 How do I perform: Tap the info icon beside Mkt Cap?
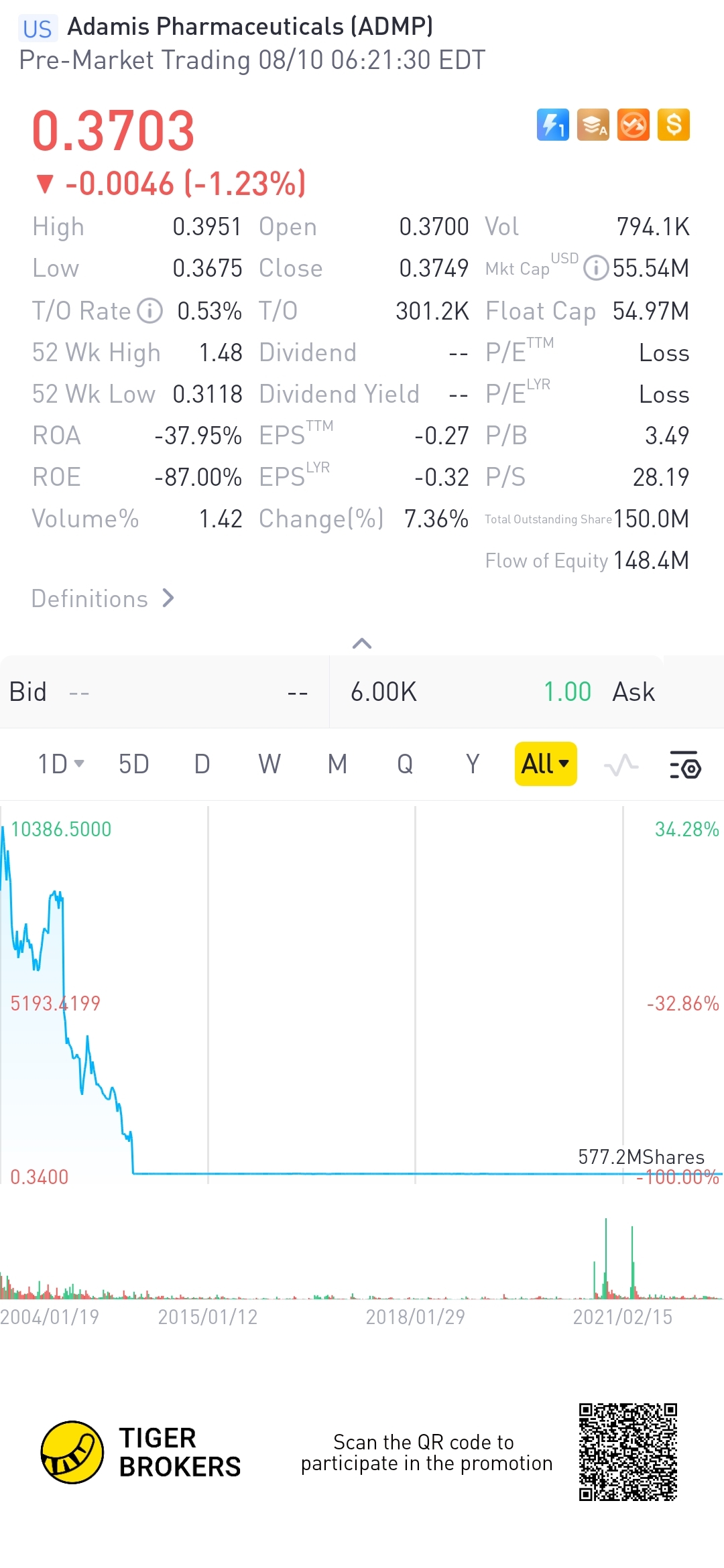tap(595, 268)
